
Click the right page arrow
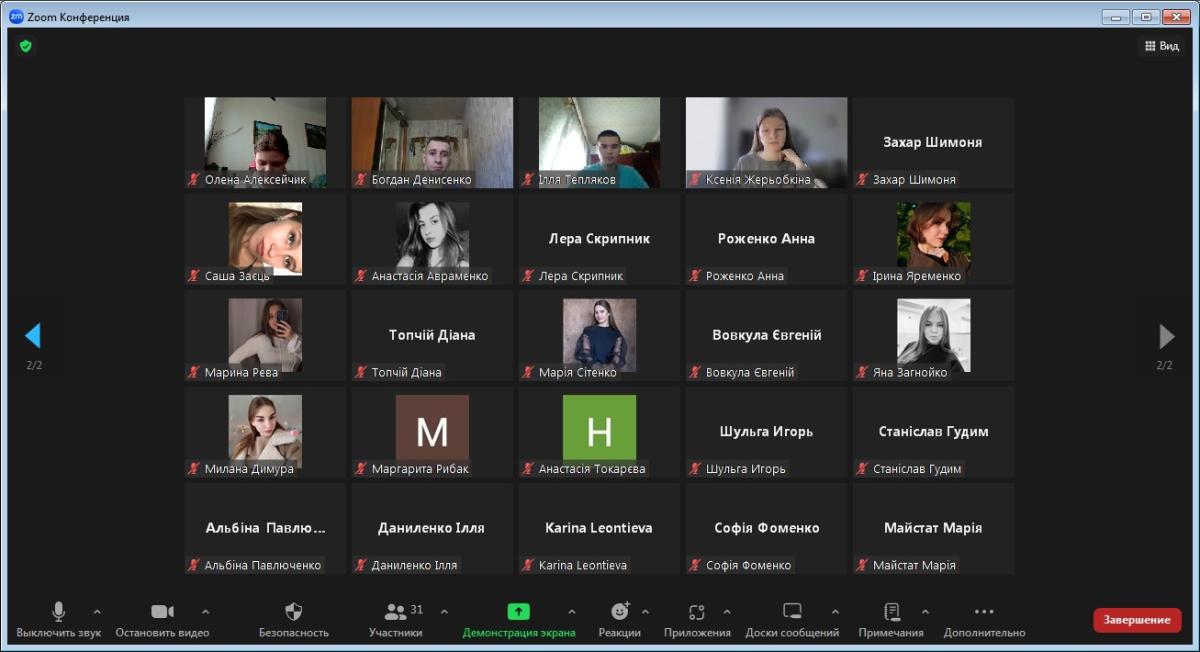[x=1166, y=335]
